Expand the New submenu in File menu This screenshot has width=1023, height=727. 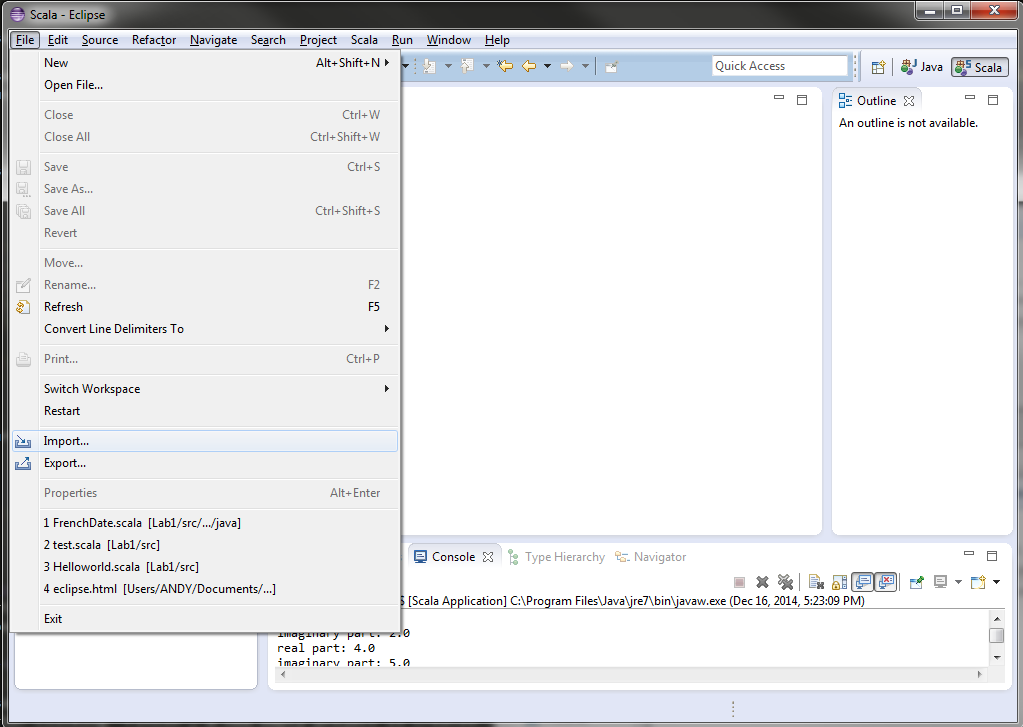point(386,63)
